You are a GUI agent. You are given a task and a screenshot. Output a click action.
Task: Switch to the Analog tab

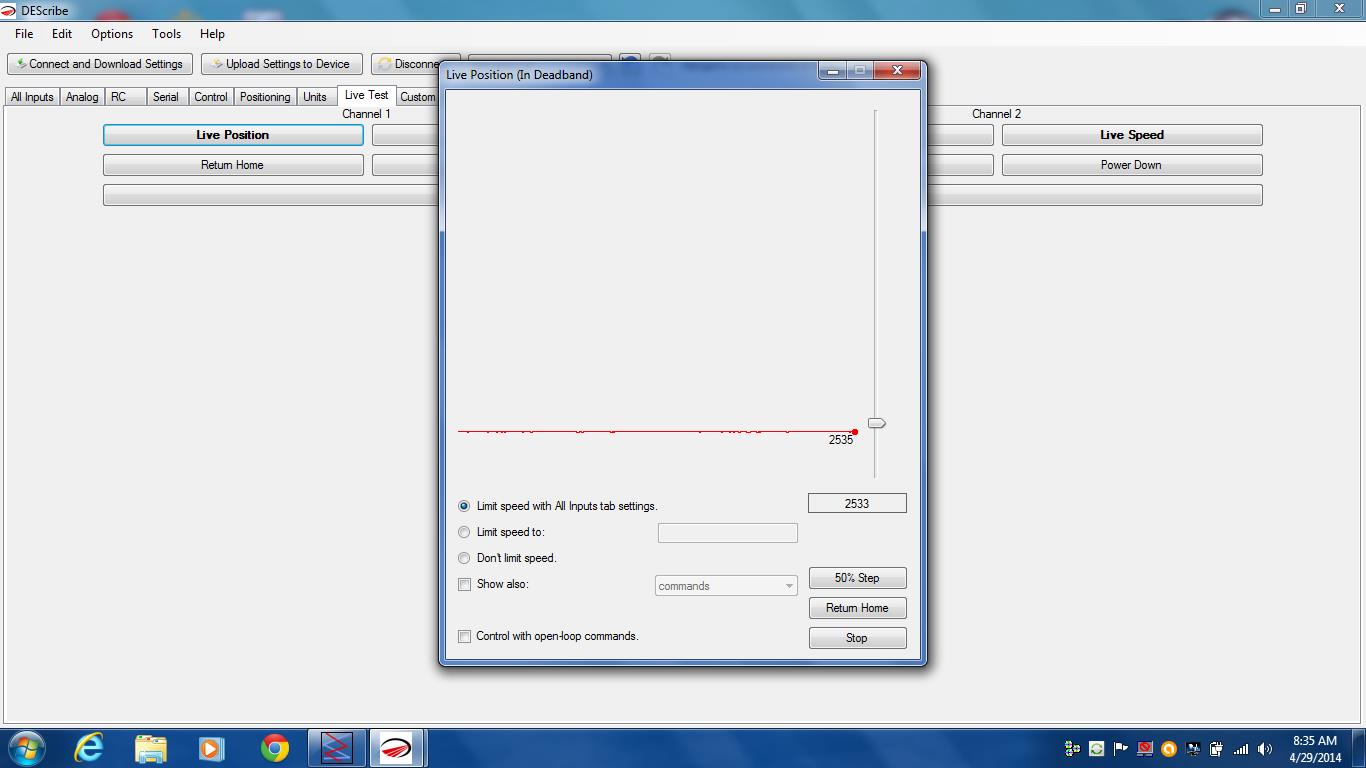coord(82,97)
